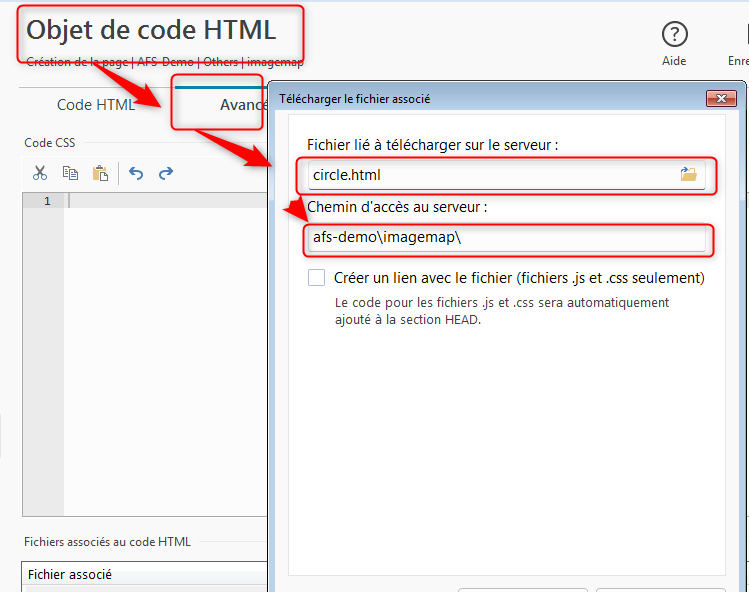Select the Avancé tab
Image resolution: width=749 pixels, height=592 pixels.
point(240,105)
